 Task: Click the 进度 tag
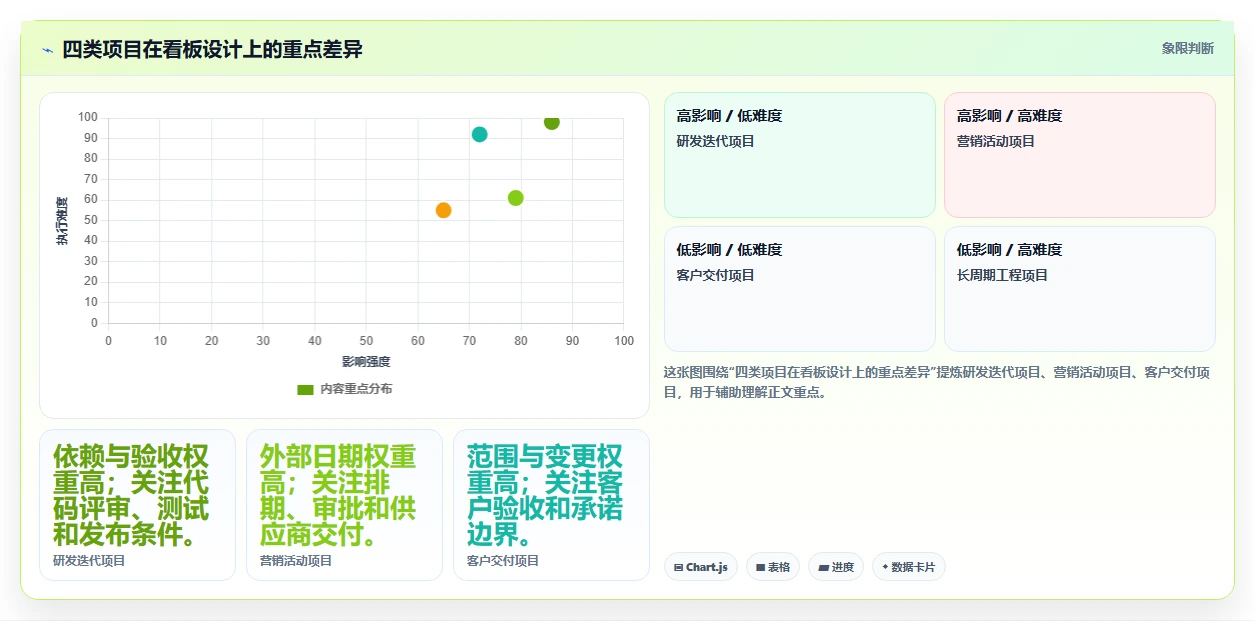[x=836, y=567]
